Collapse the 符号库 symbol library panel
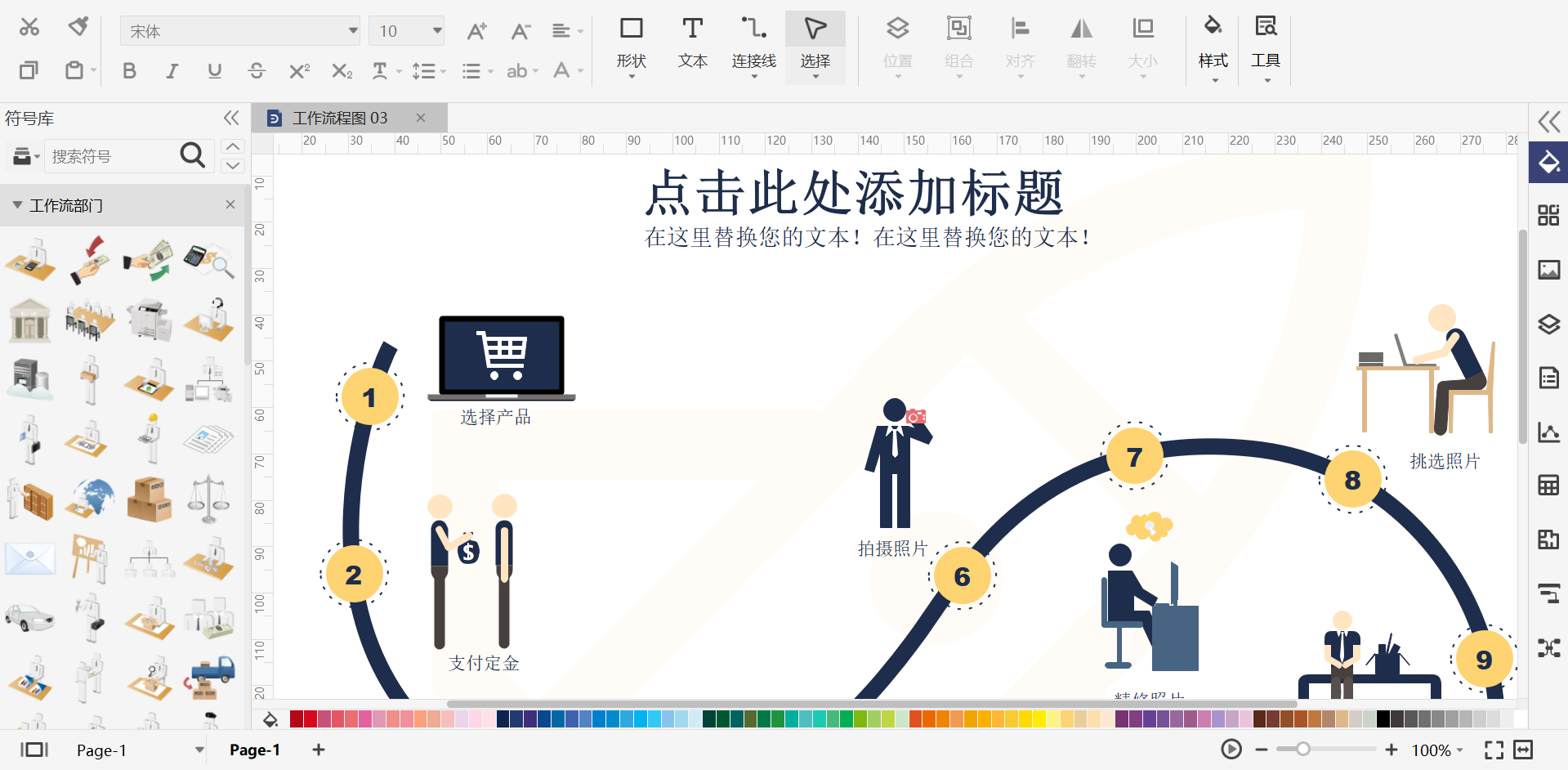This screenshot has height=770, width=1568. [x=231, y=118]
